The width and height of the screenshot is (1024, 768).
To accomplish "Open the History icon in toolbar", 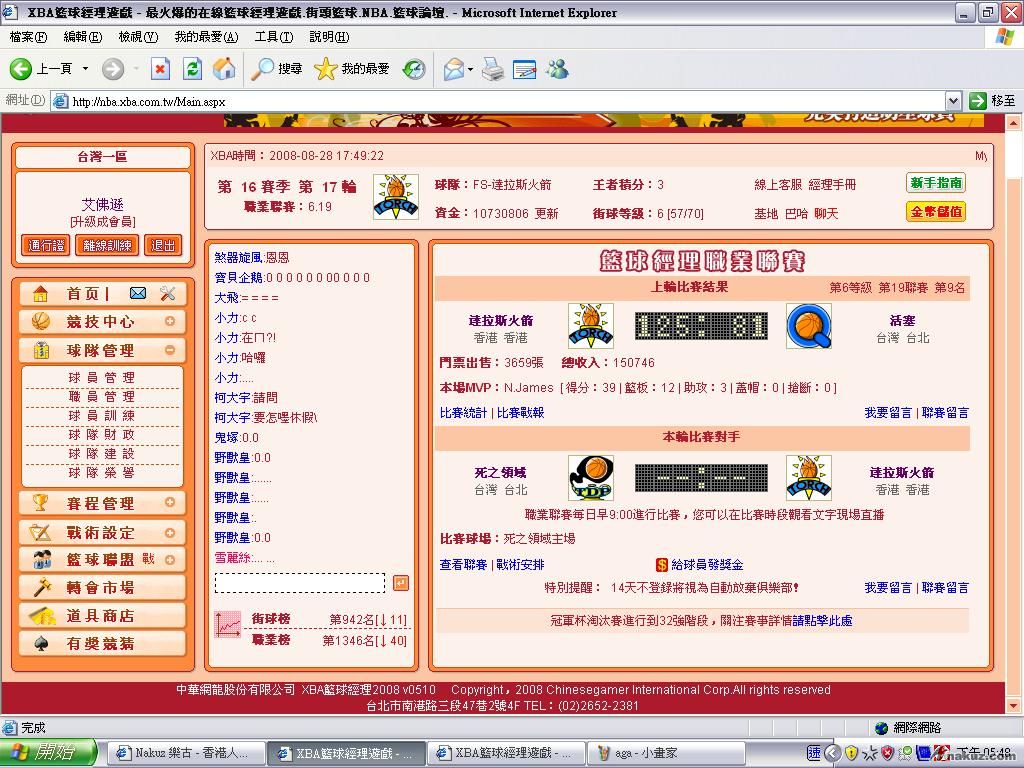I will pos(414,69).
